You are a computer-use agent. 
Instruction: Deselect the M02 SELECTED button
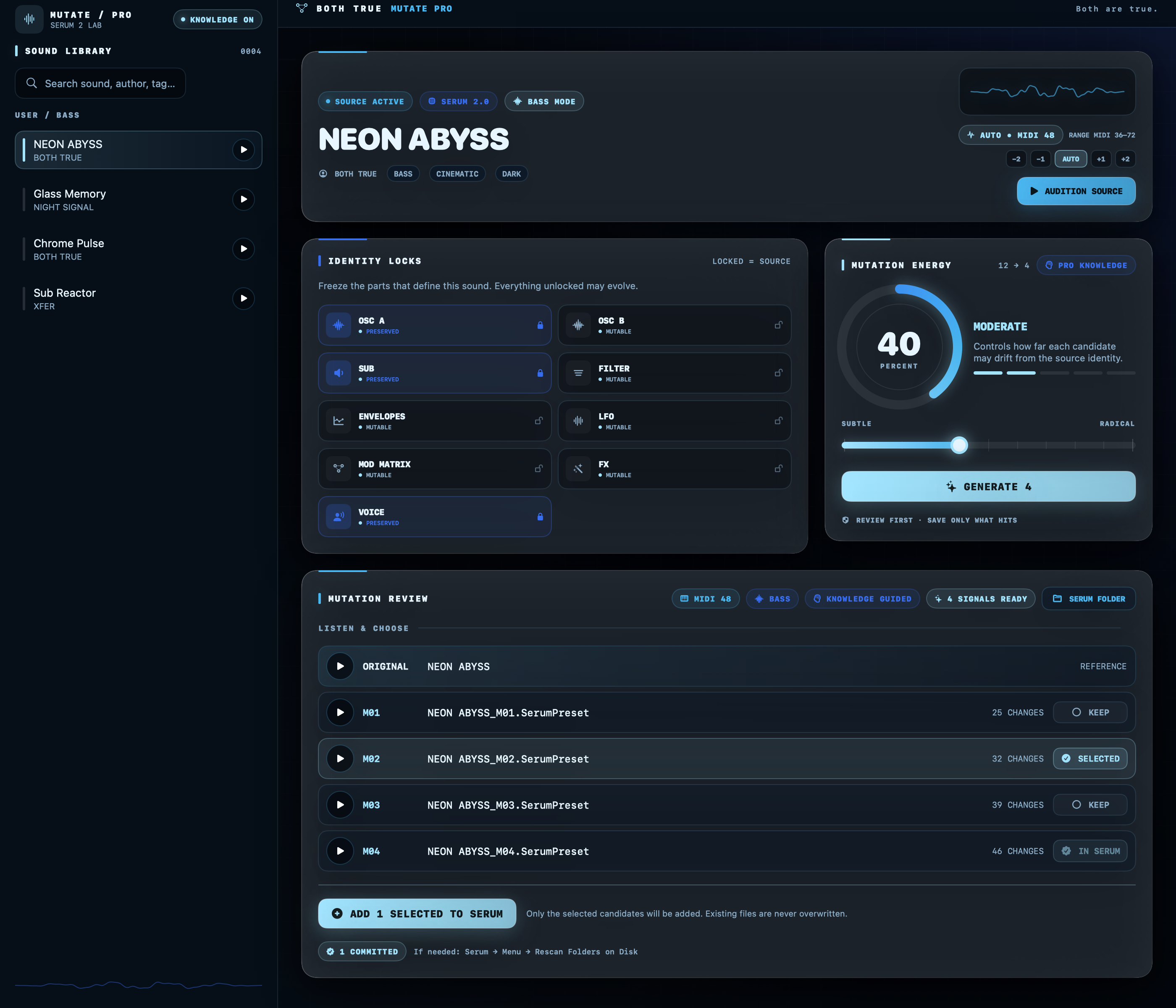pyautogui.click(x=1090, y=759)
